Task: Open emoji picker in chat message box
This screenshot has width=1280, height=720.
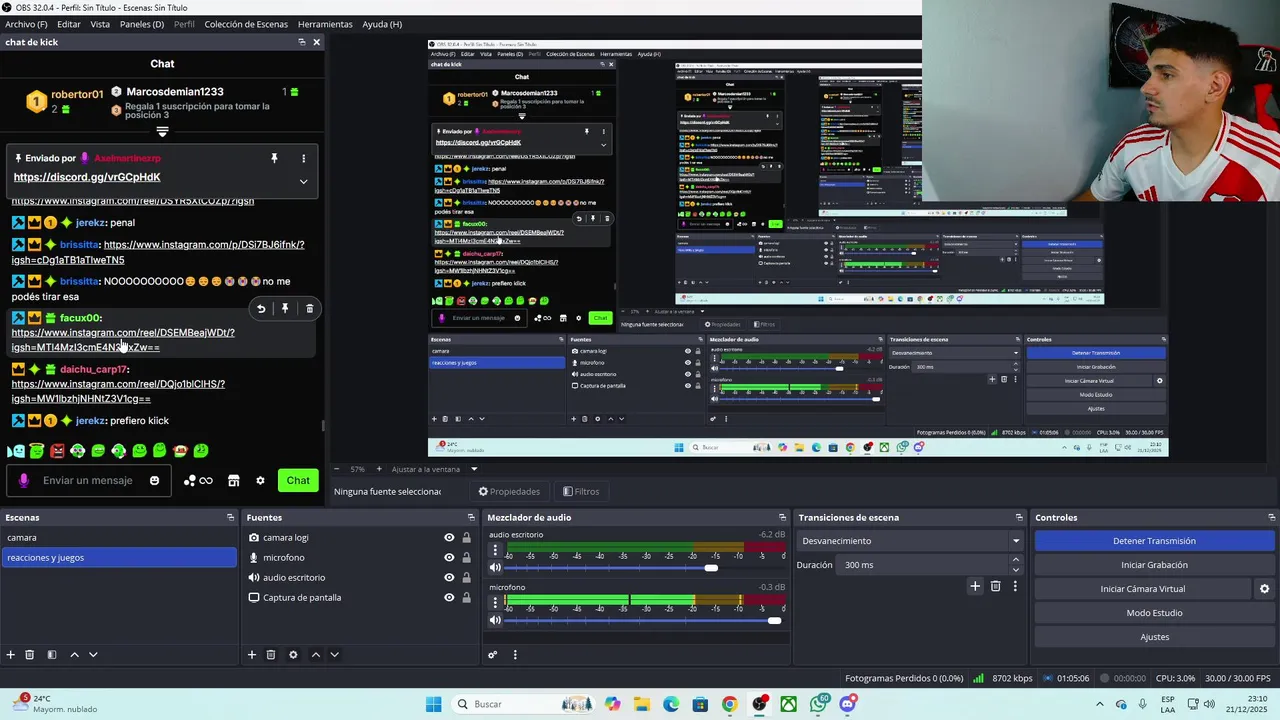Action: [x=154, y=481]
